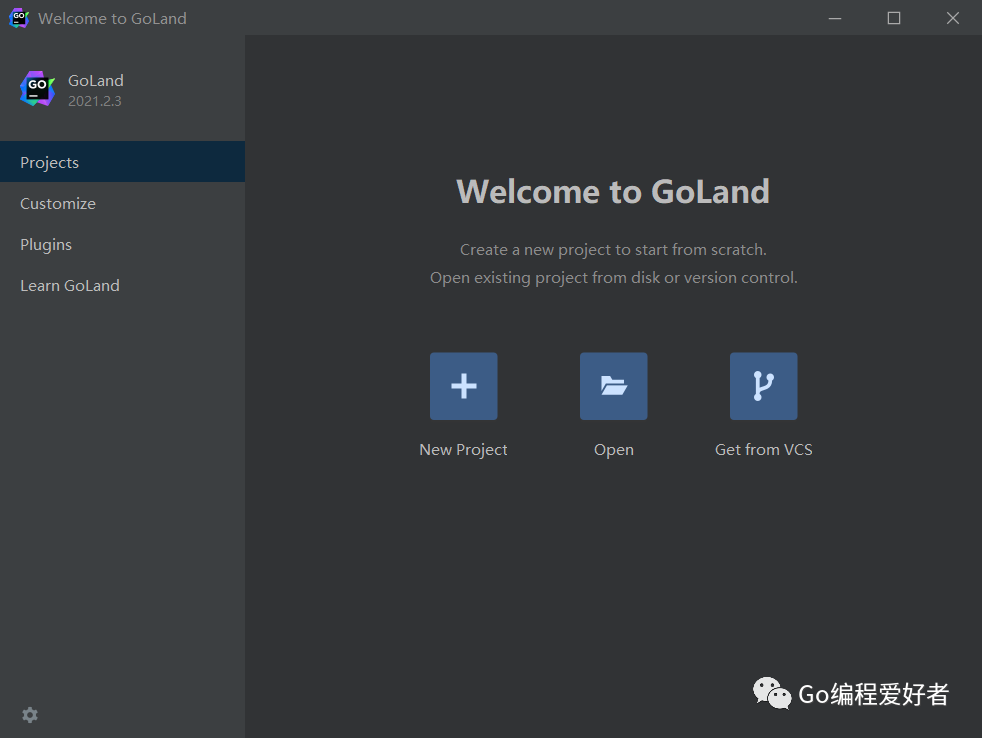Click the Welcome to GoLand heading

pos(613,191)
